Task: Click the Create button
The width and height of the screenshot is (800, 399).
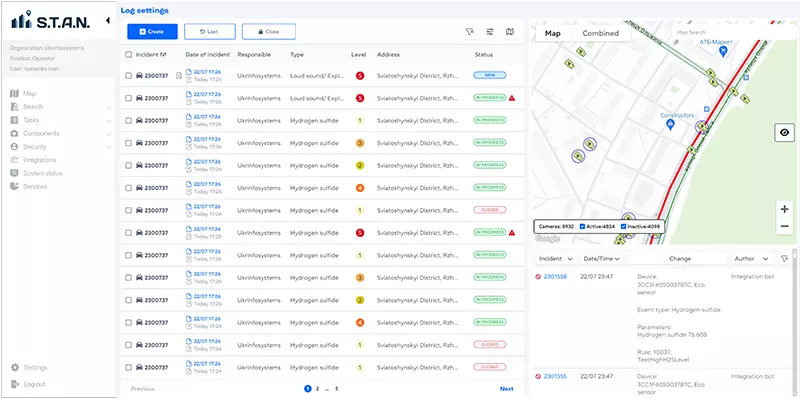Action: click(152, 32)
